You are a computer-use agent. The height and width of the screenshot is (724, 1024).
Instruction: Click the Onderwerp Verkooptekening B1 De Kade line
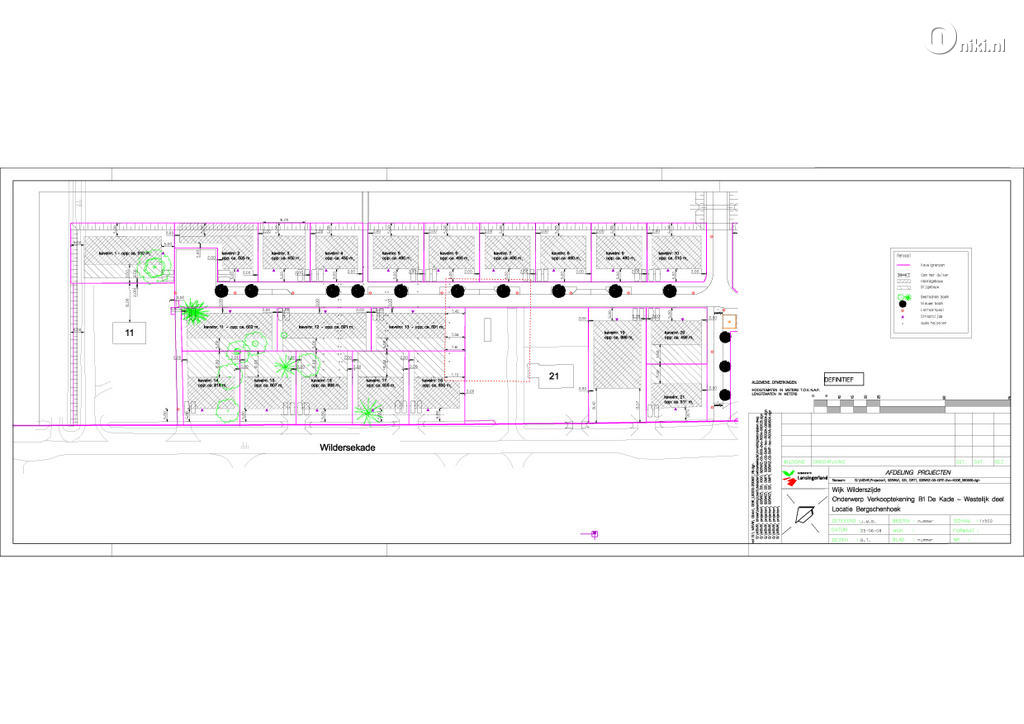click(x=918, y=499)
